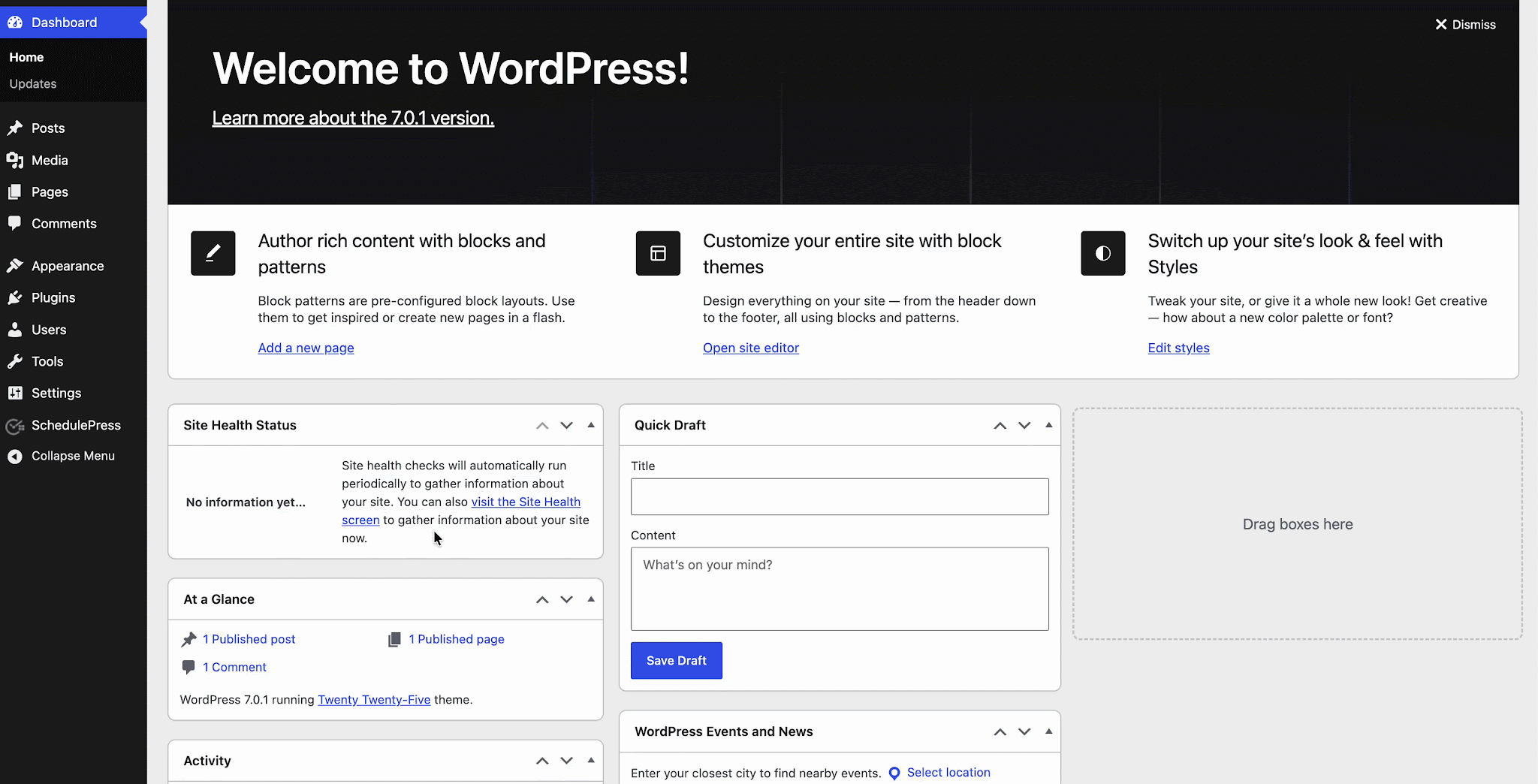1538x784 pixels.
Task: Click the Tools wrench icon
Action: [x=15, y=361]
